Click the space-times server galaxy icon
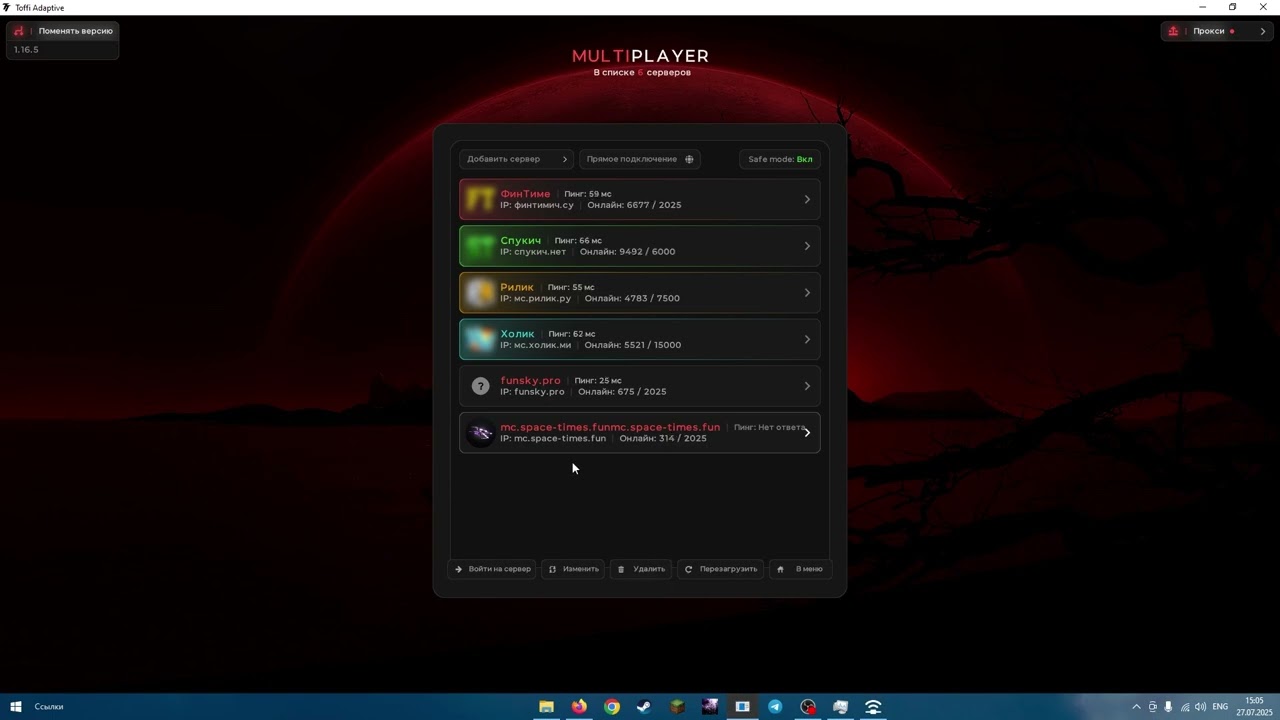 pyautogui.click(x=481, y=433)
